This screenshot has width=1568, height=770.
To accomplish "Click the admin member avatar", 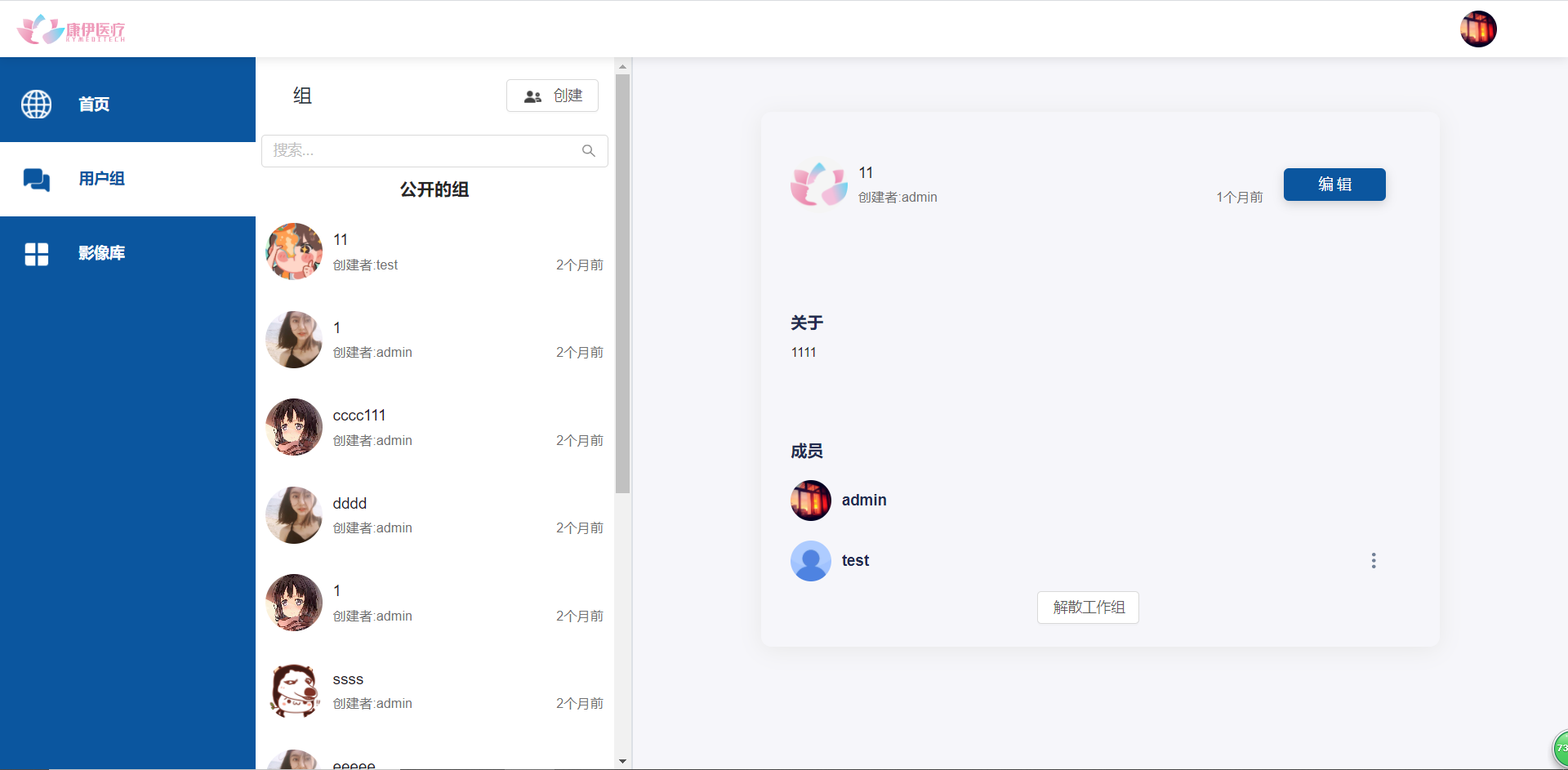I will tap(810, 501).
